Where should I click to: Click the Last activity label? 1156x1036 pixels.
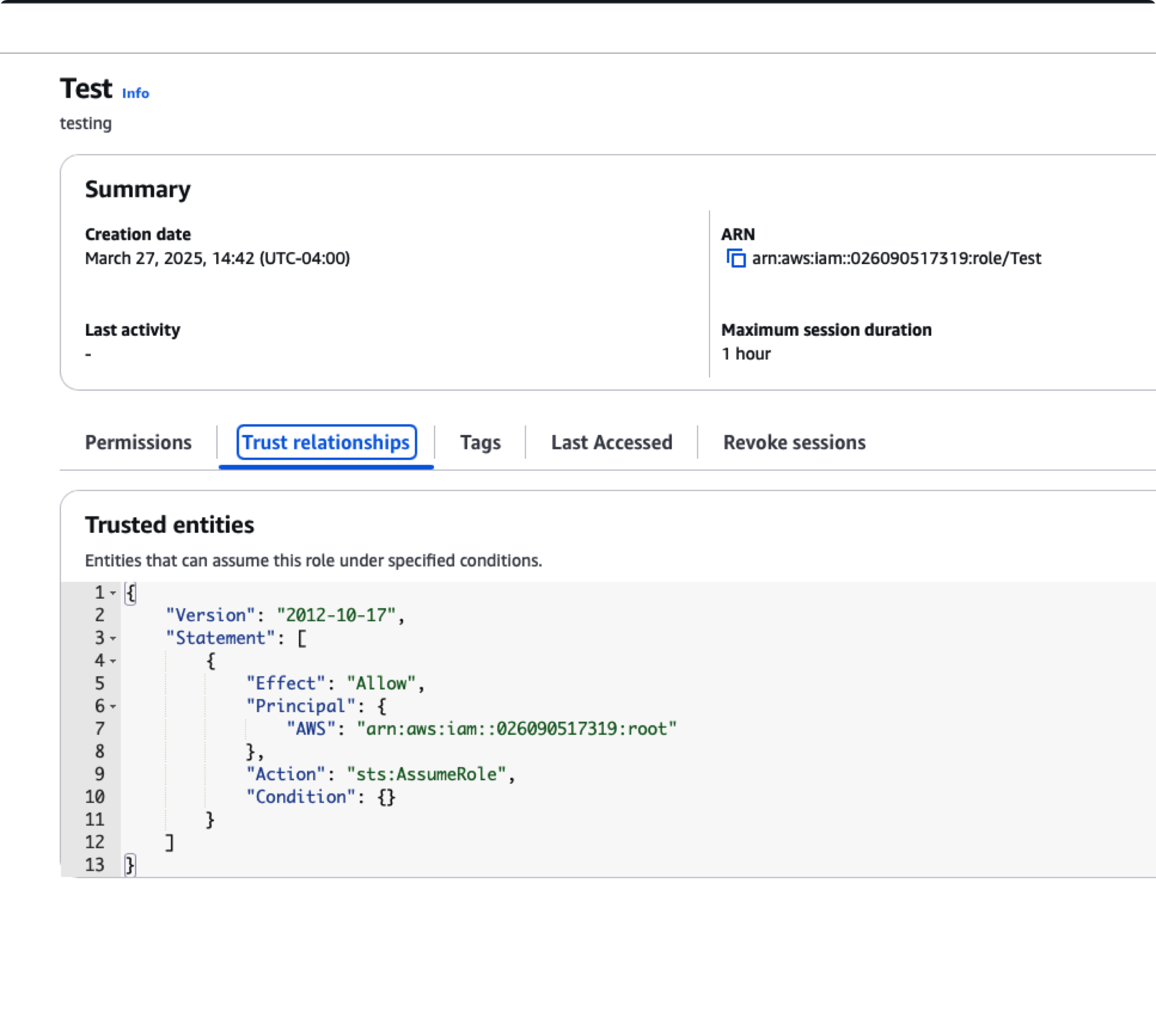coord(133,330)
